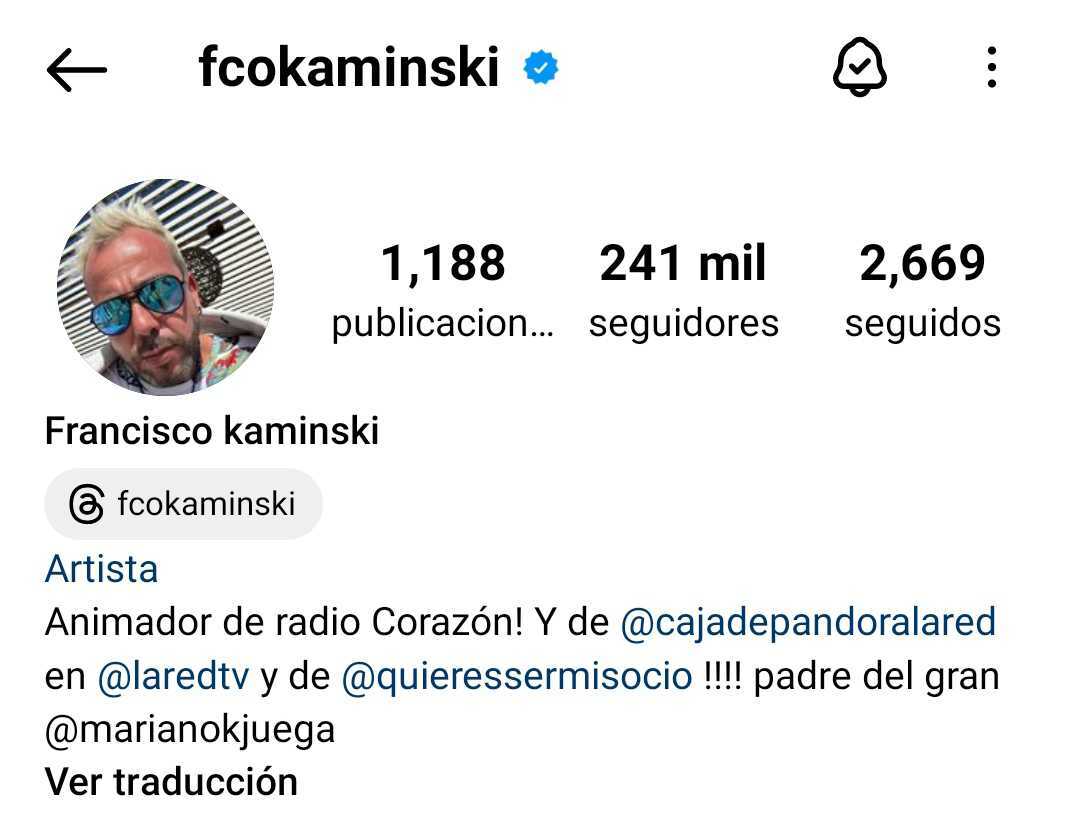Tap the truncated publicacion… label

pyautogui.click(x=443, y=324)
